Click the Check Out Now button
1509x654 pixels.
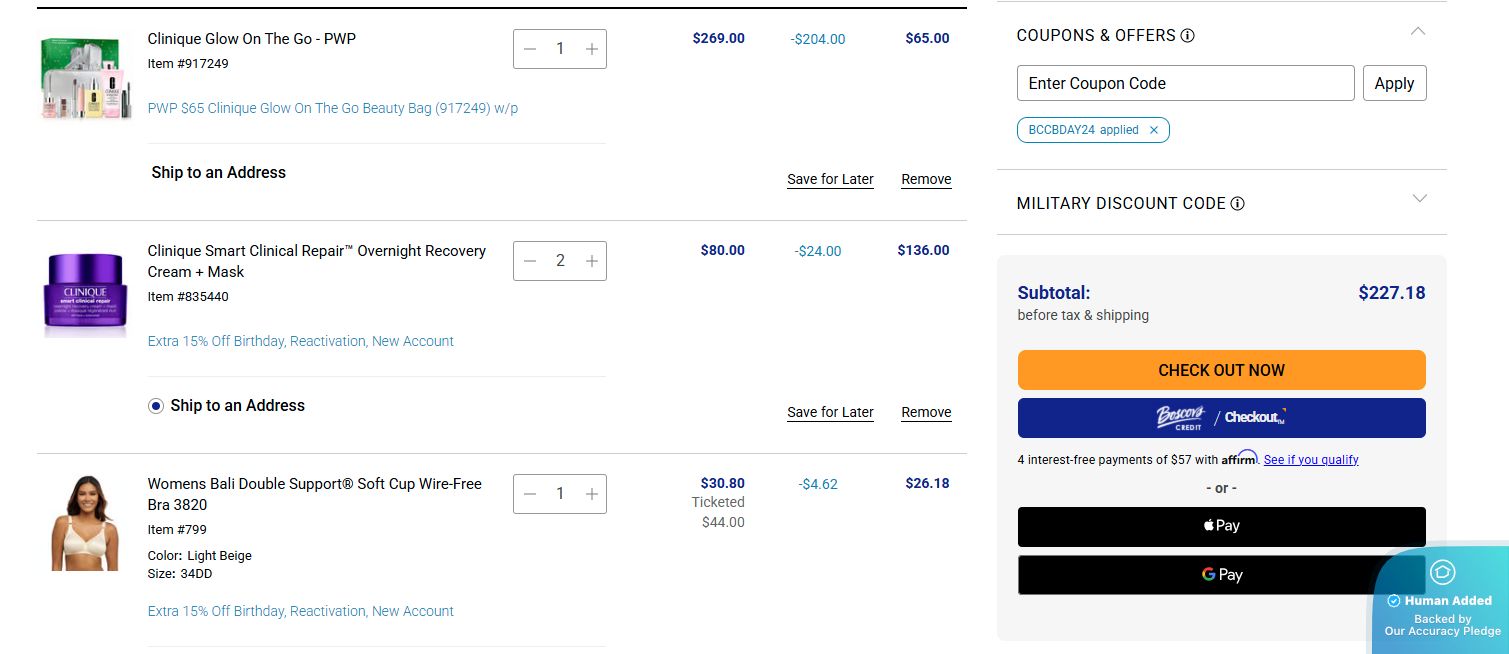(1221, 370)
